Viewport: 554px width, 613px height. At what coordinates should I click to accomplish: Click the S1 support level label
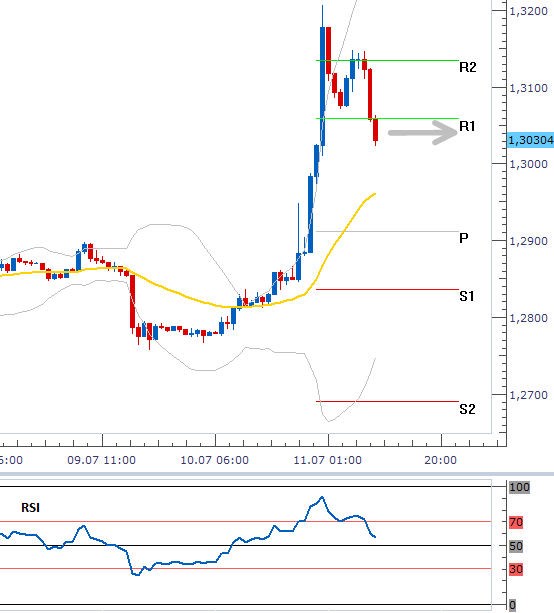[467, 296]
